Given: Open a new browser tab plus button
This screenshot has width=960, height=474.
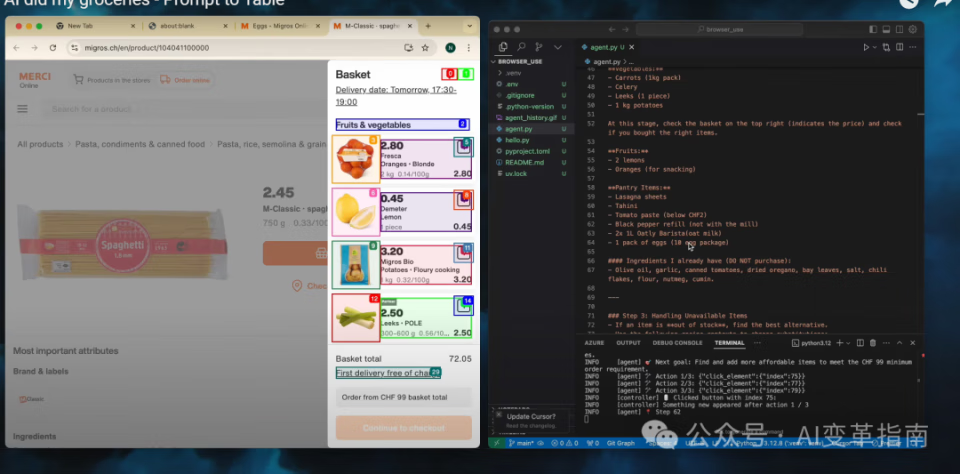Looking at the screenshot, I should pos(428,26).
